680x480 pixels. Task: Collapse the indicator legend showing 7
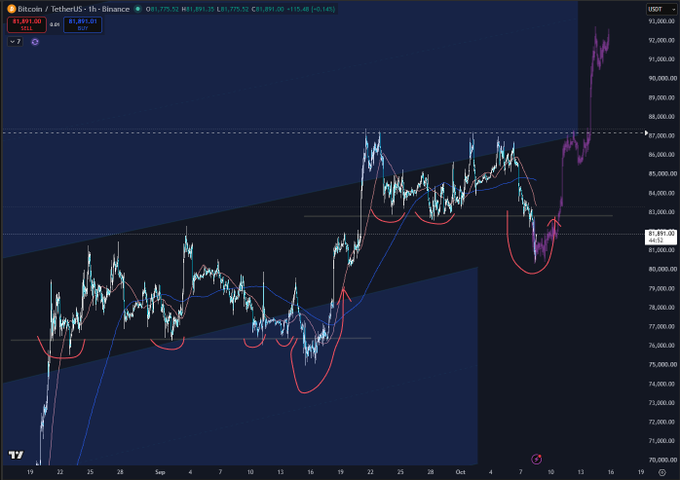click(x=15, y=42)
